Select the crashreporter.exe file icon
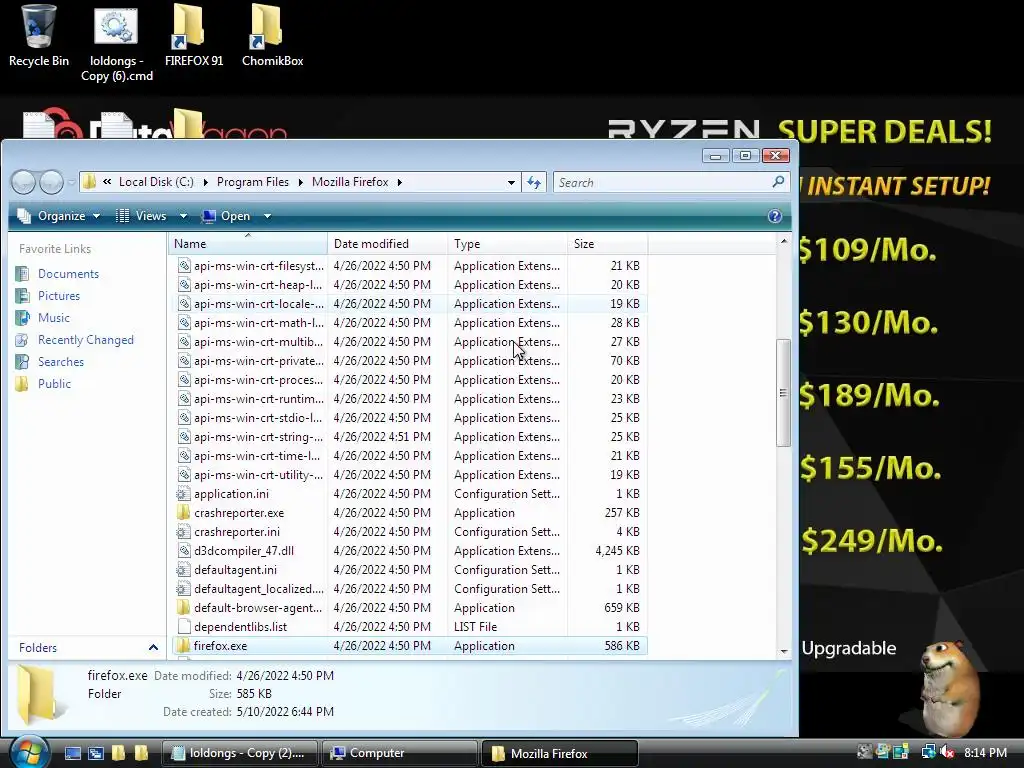 click(x=184, y=513)
